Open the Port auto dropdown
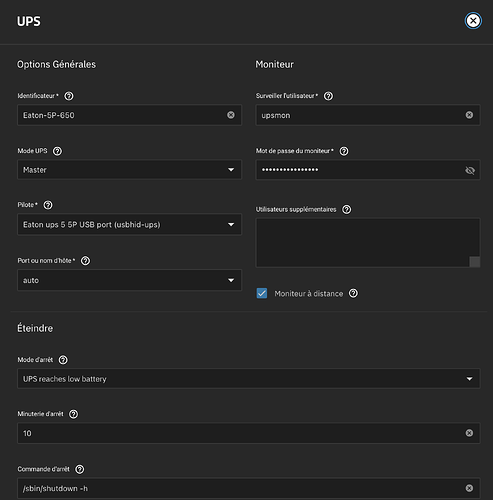Viewport: 493px width, 500px height. [129, 280]
